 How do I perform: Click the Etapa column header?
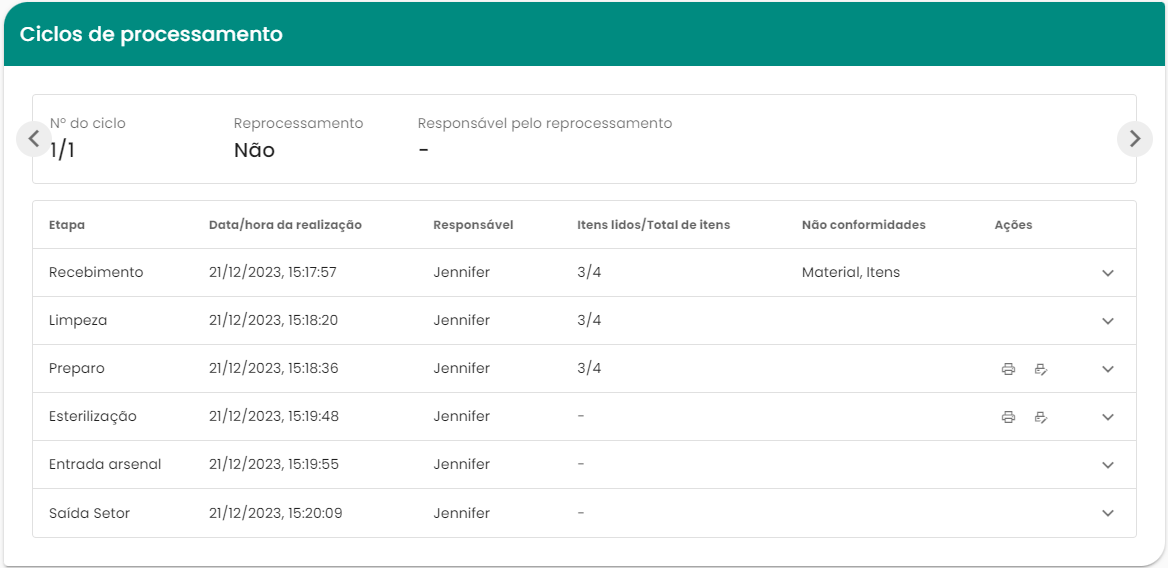[67, 225]
